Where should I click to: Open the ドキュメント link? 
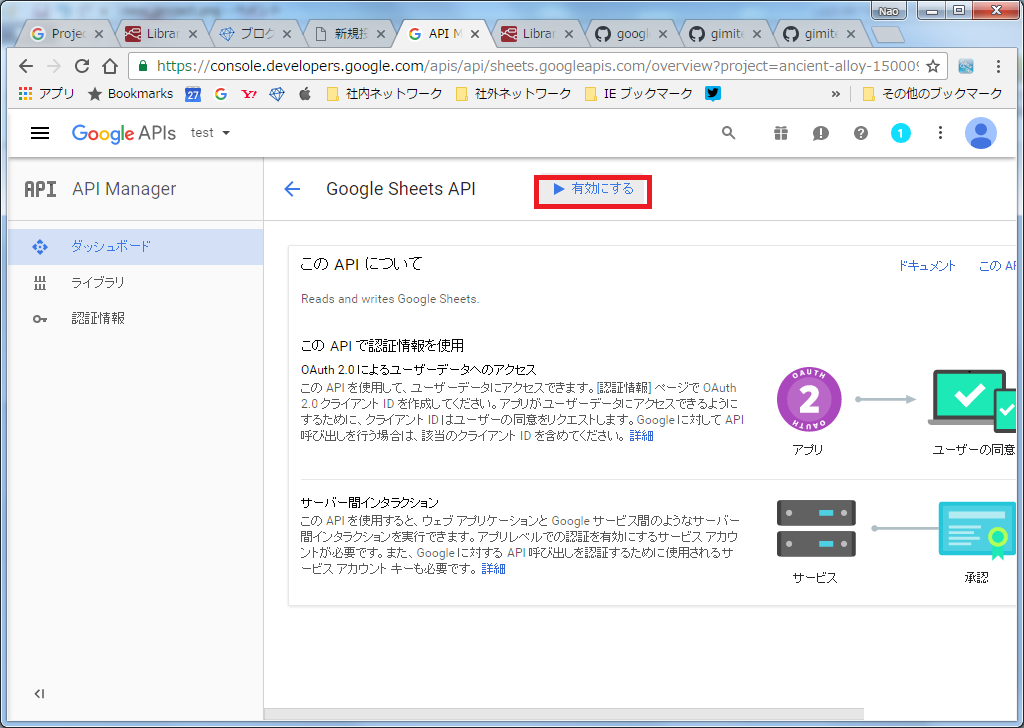point(927,266)
